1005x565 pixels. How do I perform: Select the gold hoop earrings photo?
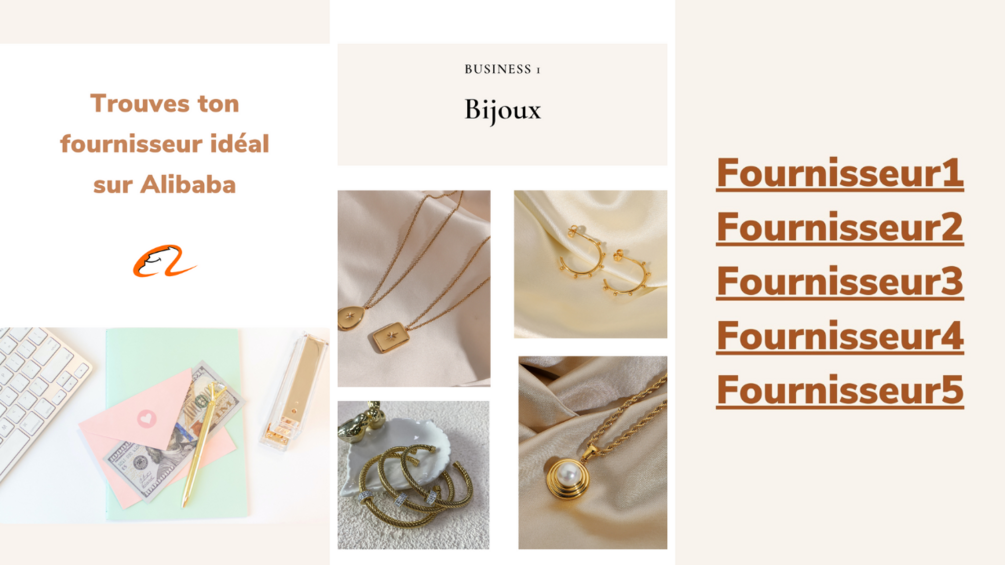point(590,264)
